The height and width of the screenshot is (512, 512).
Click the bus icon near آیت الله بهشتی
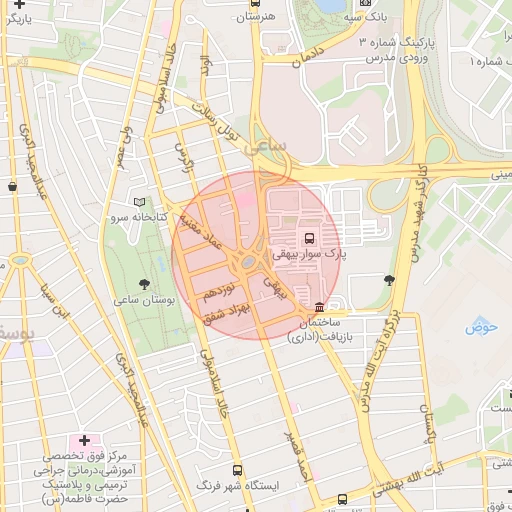pos(342,499)
